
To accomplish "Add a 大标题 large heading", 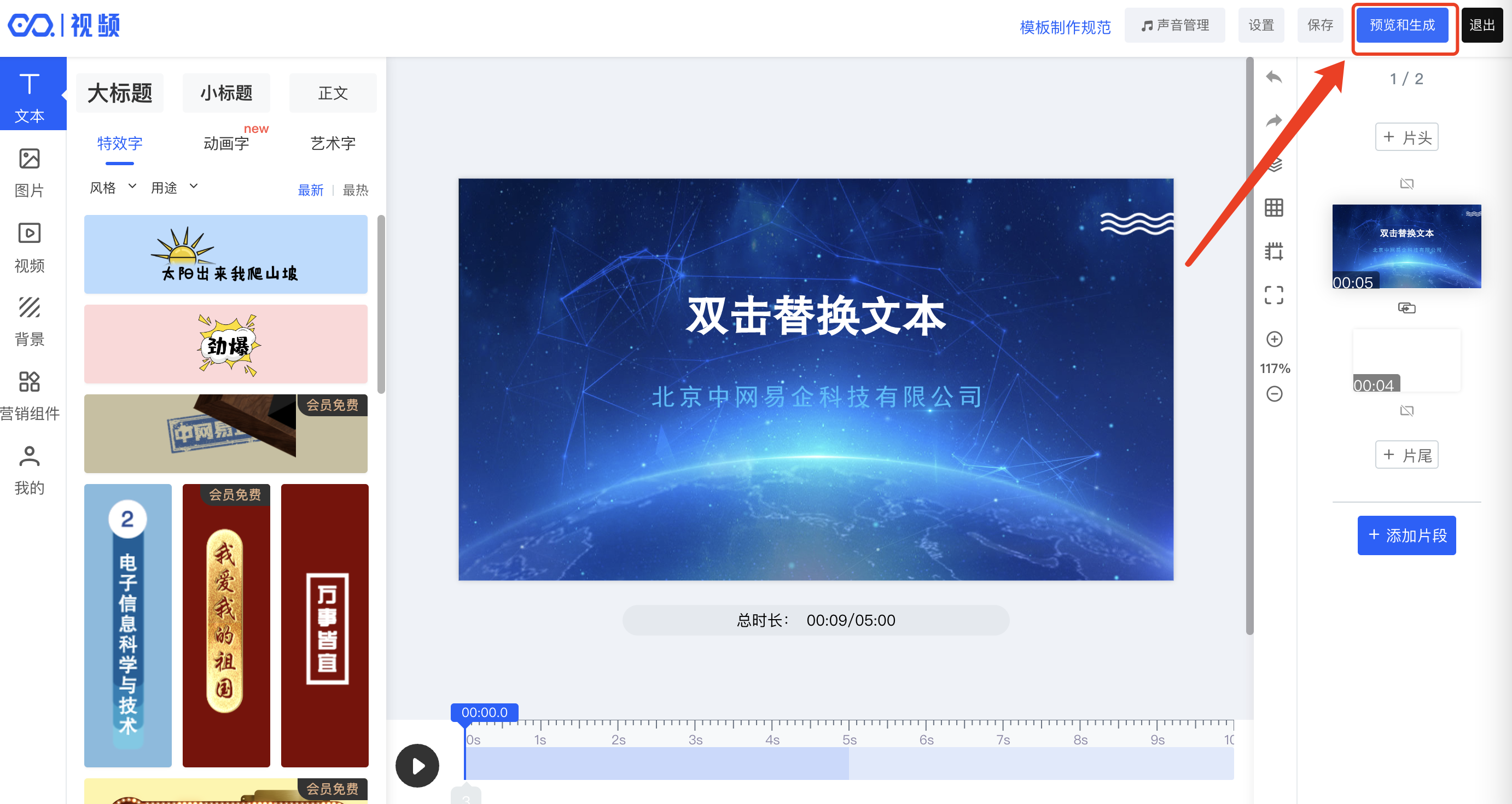I will pyautogui.click(x=120, y=94).
